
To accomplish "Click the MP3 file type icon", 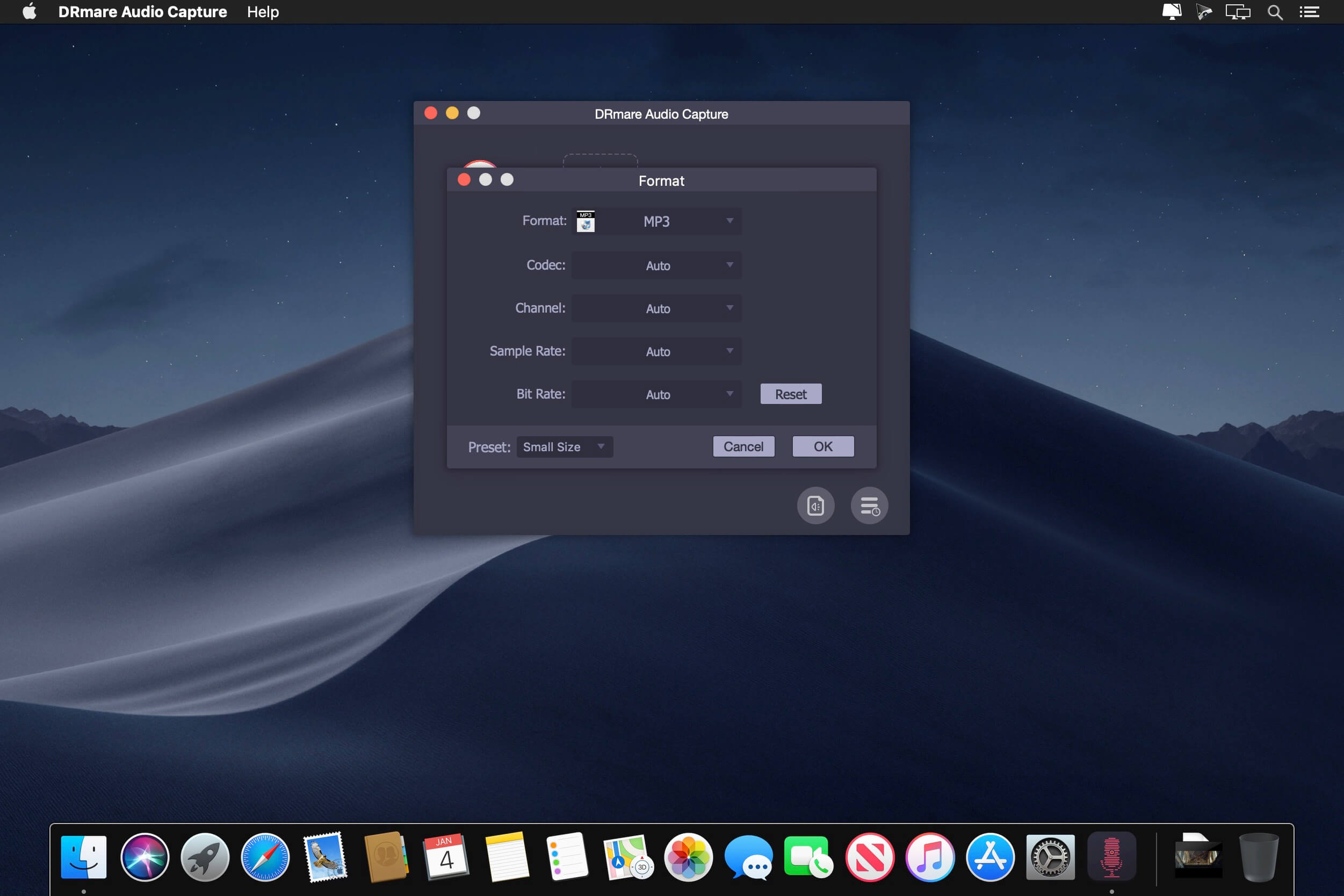I will pos(586,221).
